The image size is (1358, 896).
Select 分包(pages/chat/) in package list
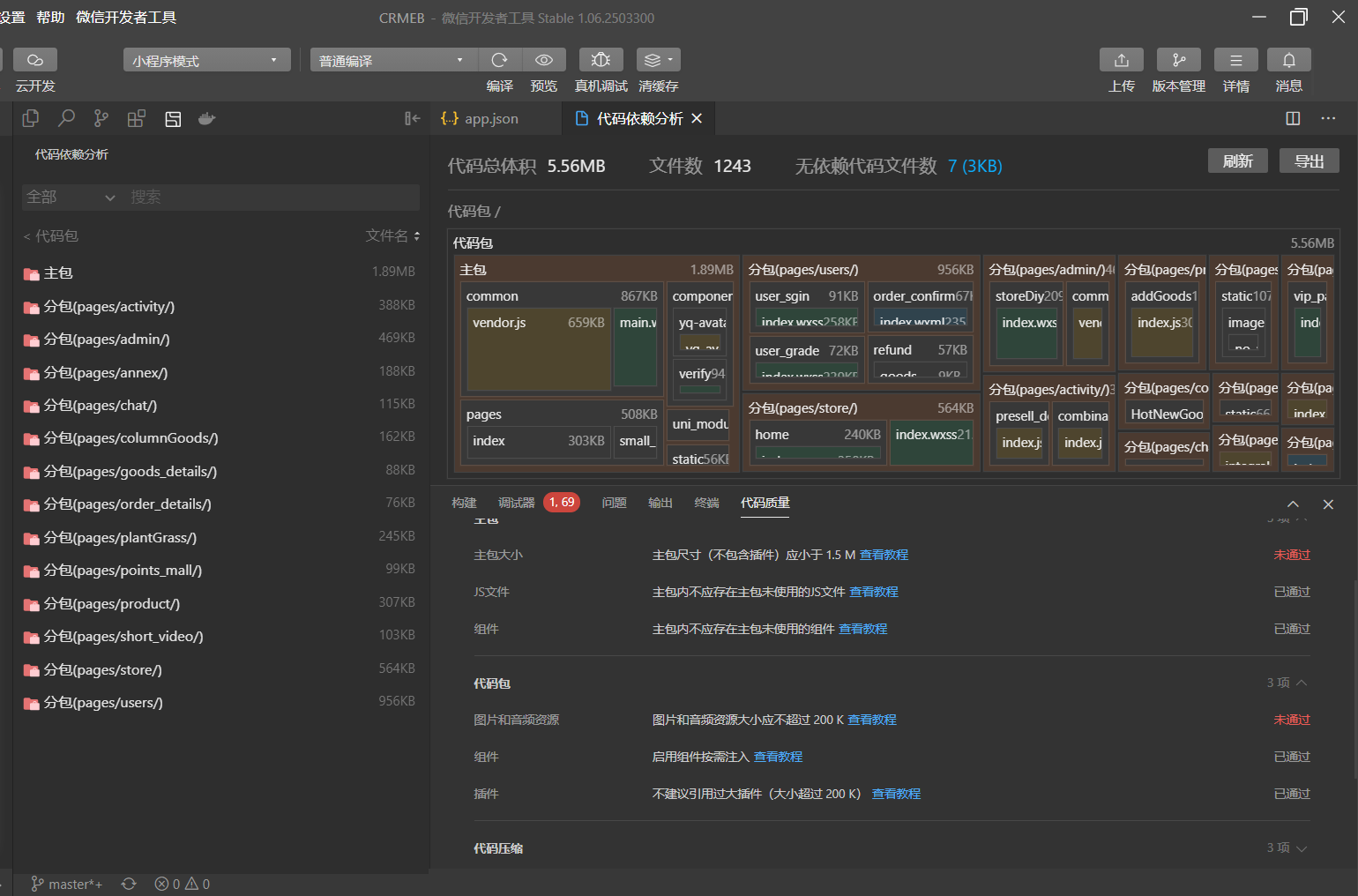pos(219,405)
